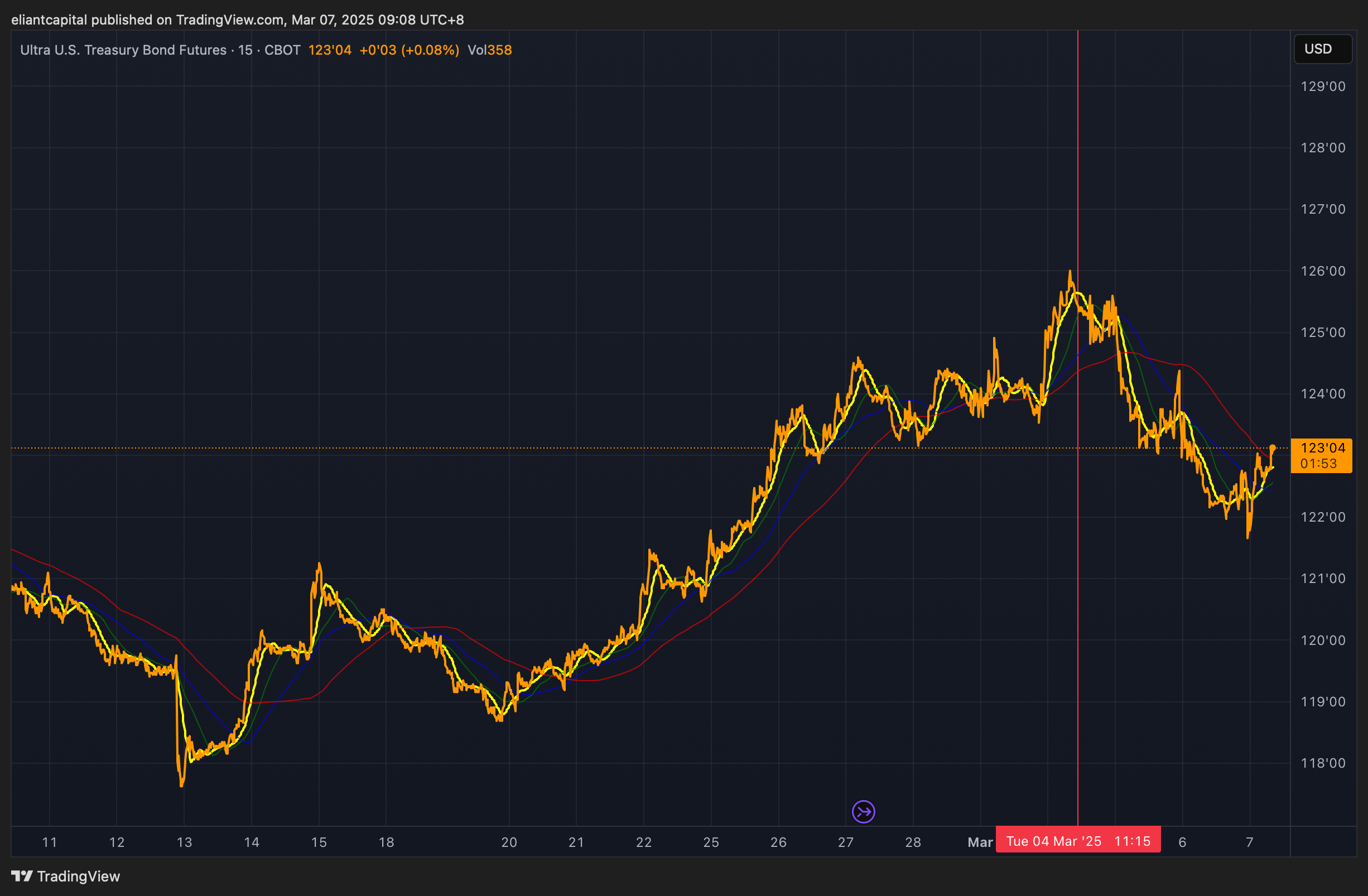Select date 7 on the time axis
1368x896 pixels.
[1249, 842]
